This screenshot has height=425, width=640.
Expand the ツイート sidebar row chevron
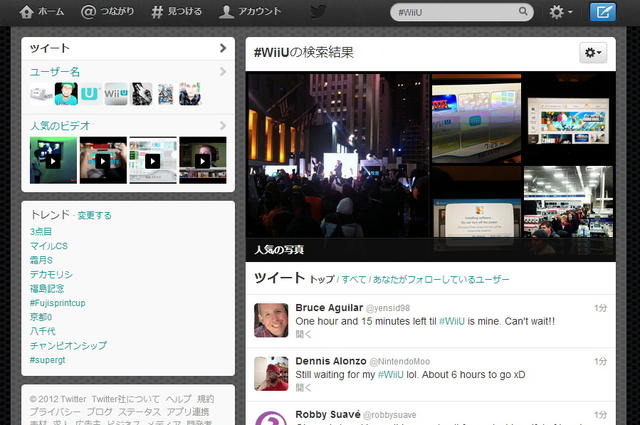(222, 48)
